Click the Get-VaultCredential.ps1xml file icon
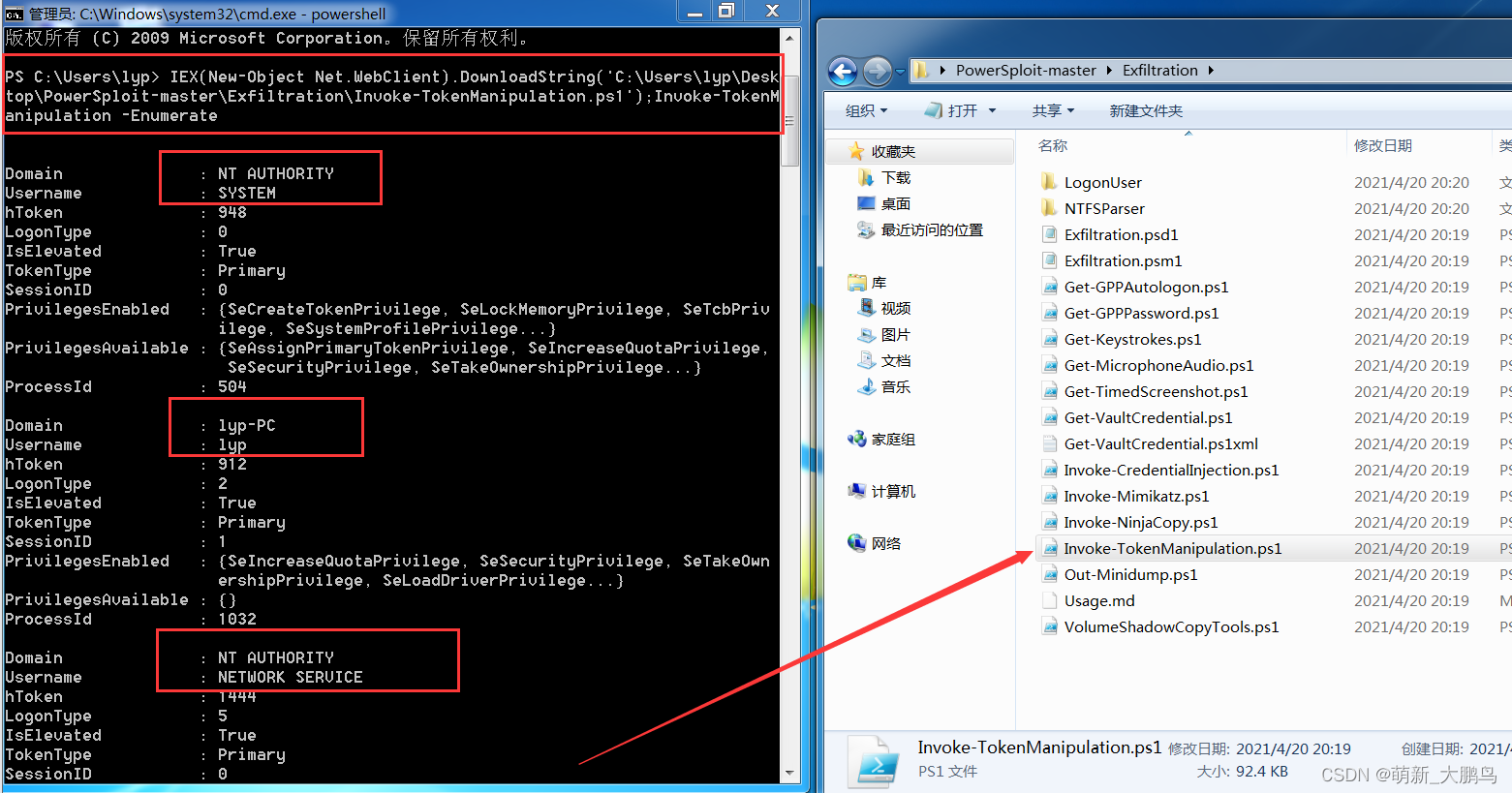 (x=1049, y=443)
